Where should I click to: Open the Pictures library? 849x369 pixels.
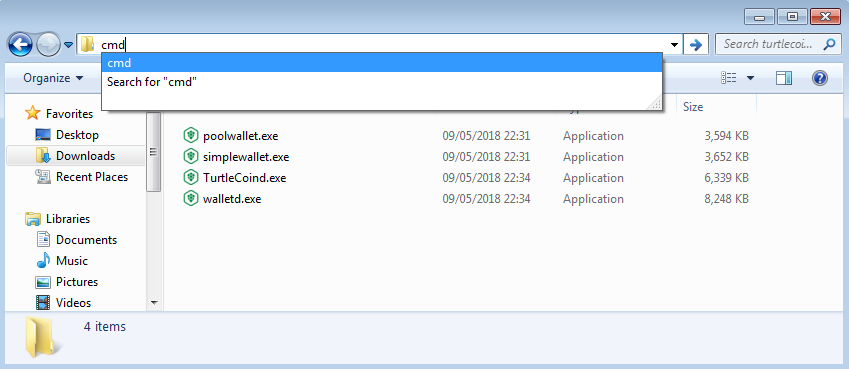[x=77, y=282]
